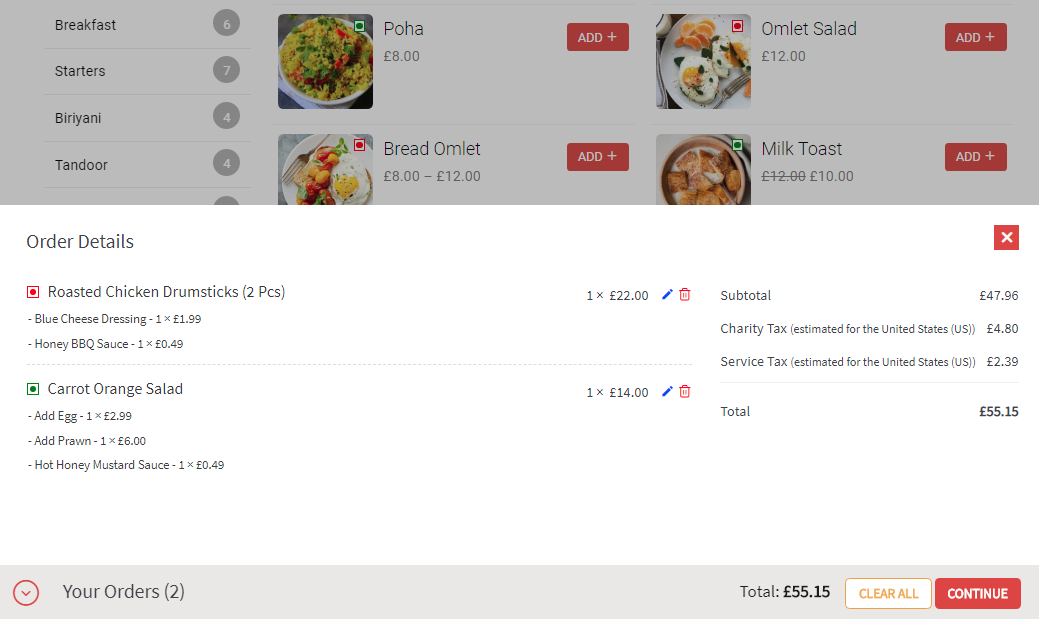This screenshot has width=1039, height=619.
Task: Click the veg indicator beside Carrot Orange Salad
Action: click(x=33, y=389)
